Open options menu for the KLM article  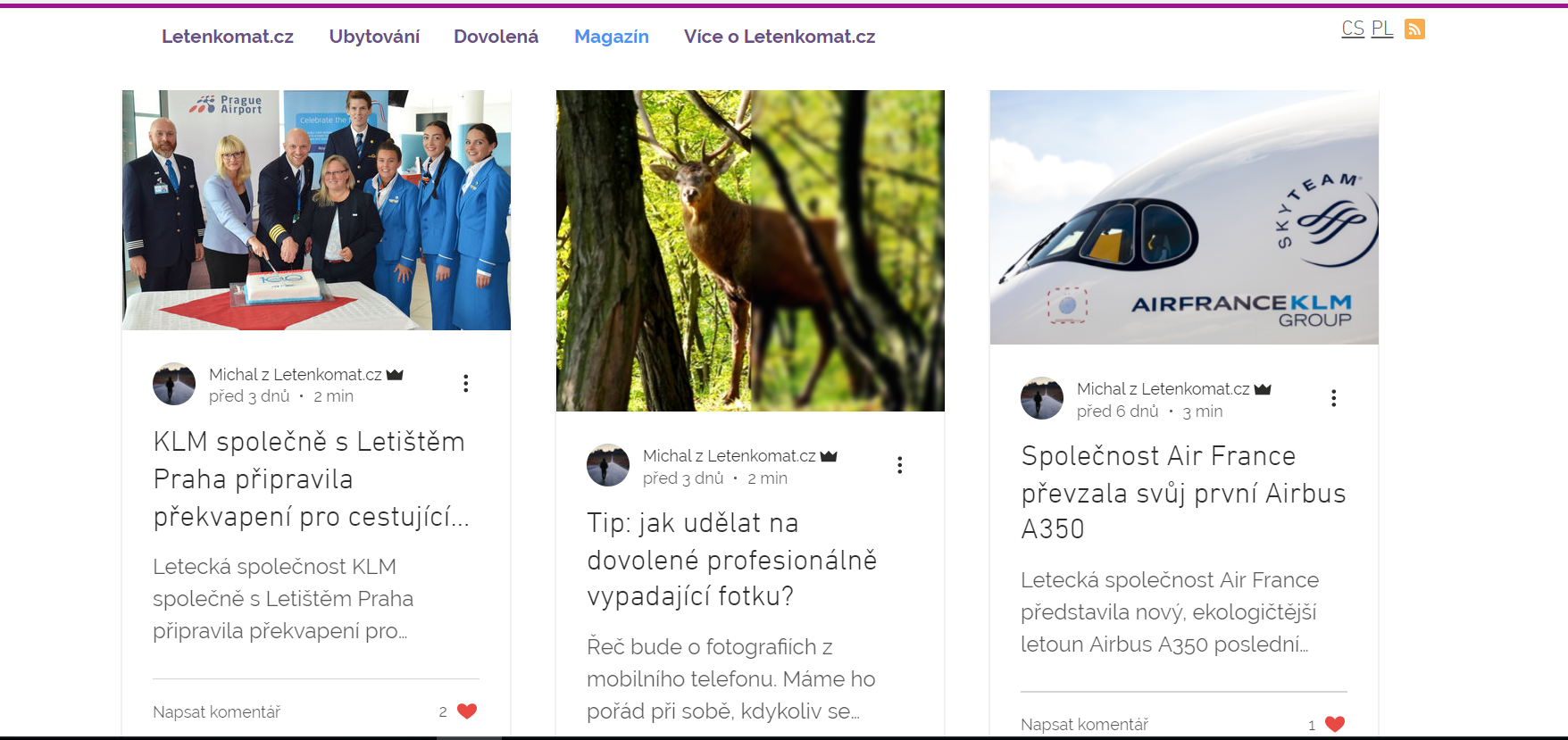coord(465,384)
